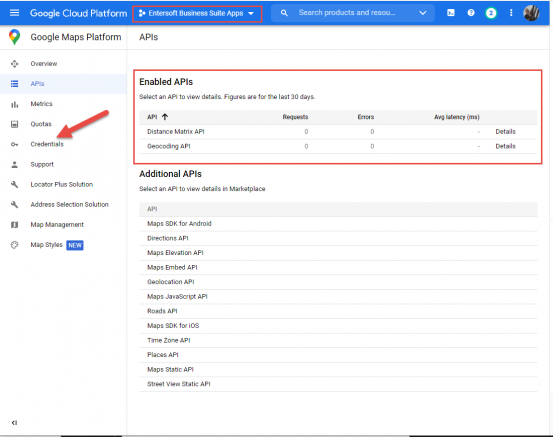Open Address Selection Solution page
This screenshot has width=553, height=437.
point(69,205)
